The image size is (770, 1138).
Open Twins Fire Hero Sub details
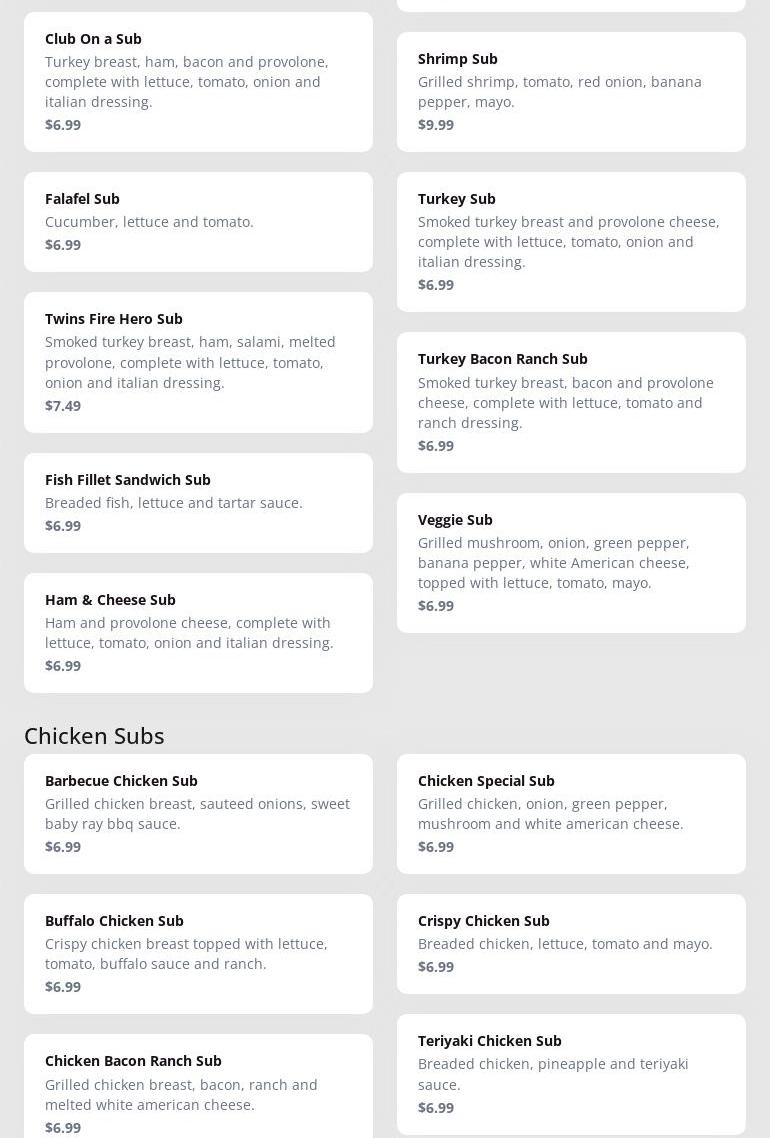click(198, 361)
